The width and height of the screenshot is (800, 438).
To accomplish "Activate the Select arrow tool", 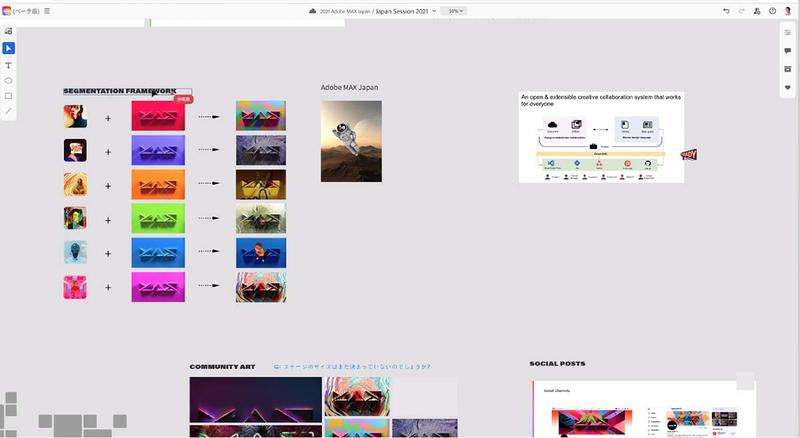I will pyautogui.click(x=9, y=48).
